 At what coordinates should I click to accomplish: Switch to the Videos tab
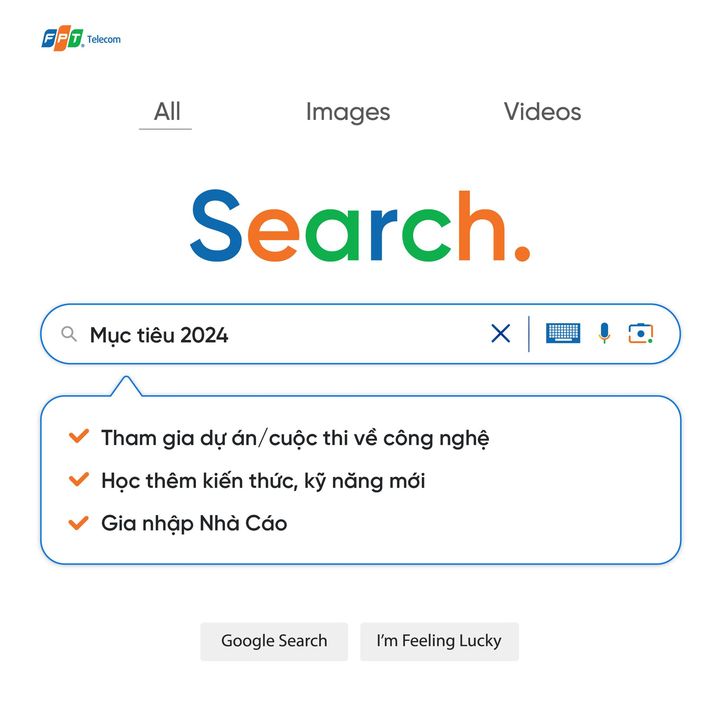[x=542, y=112]
